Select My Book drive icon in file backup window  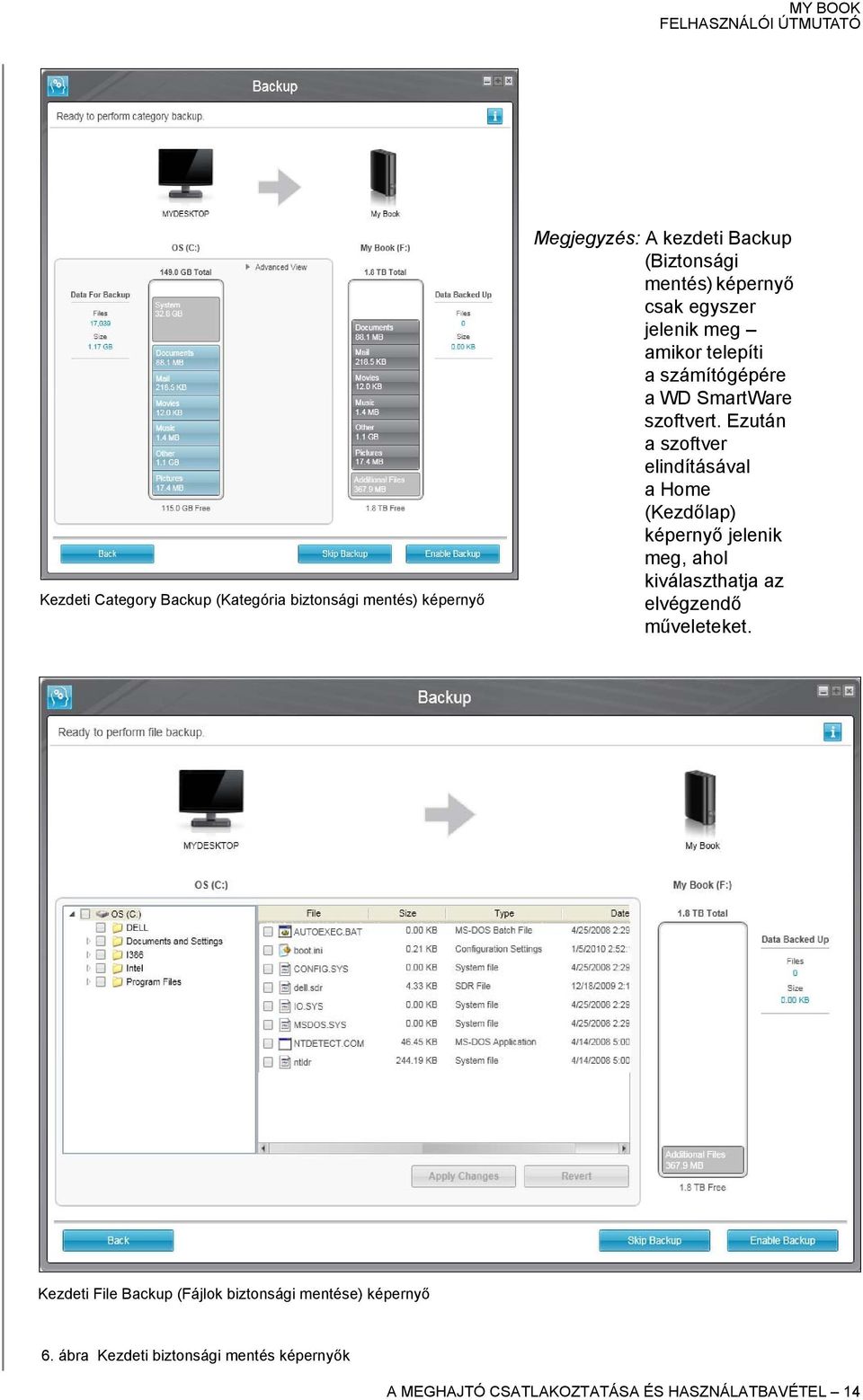pyautogui.click(x=701, y=800)
